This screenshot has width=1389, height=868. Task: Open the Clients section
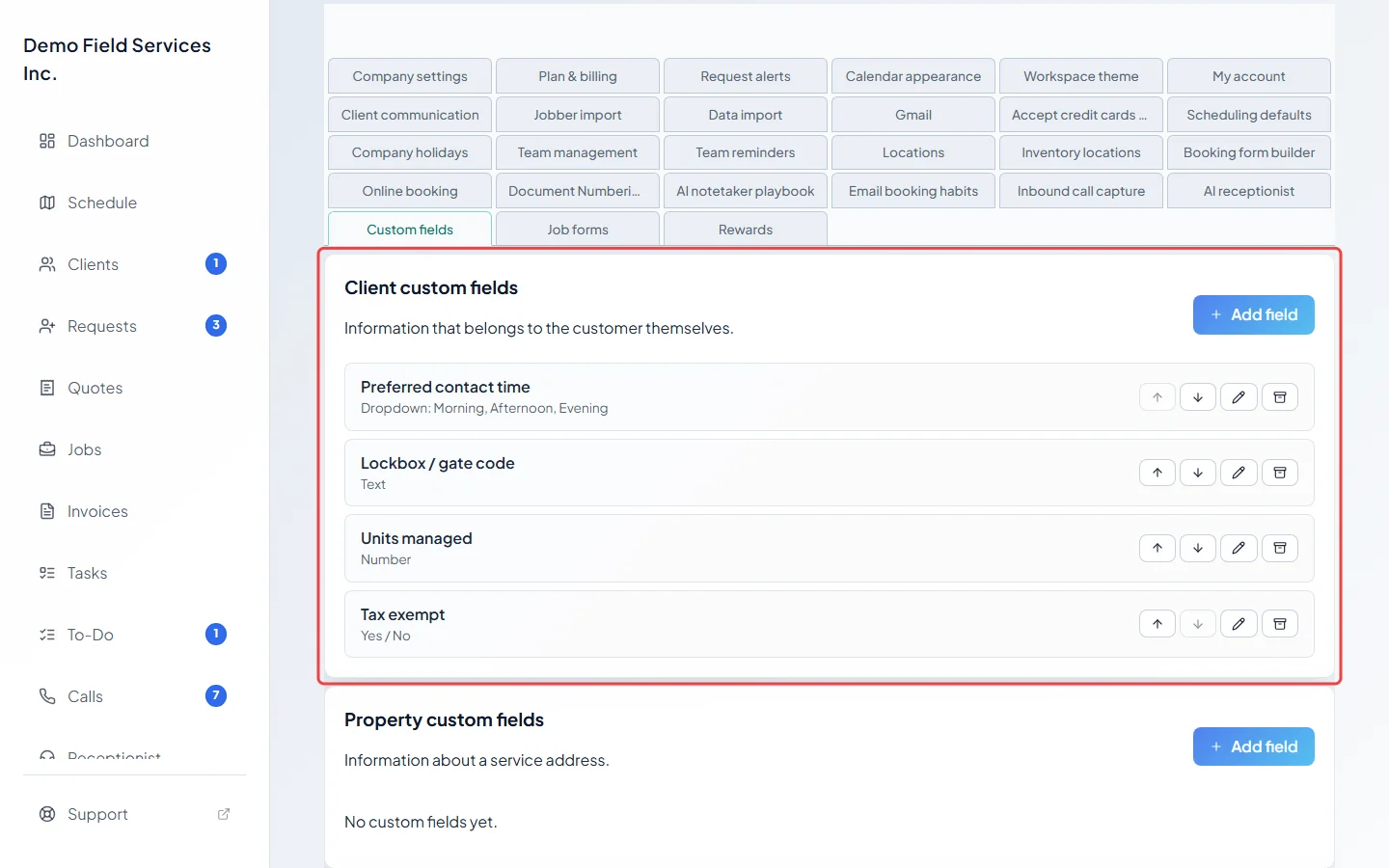(x=135, y=264)
